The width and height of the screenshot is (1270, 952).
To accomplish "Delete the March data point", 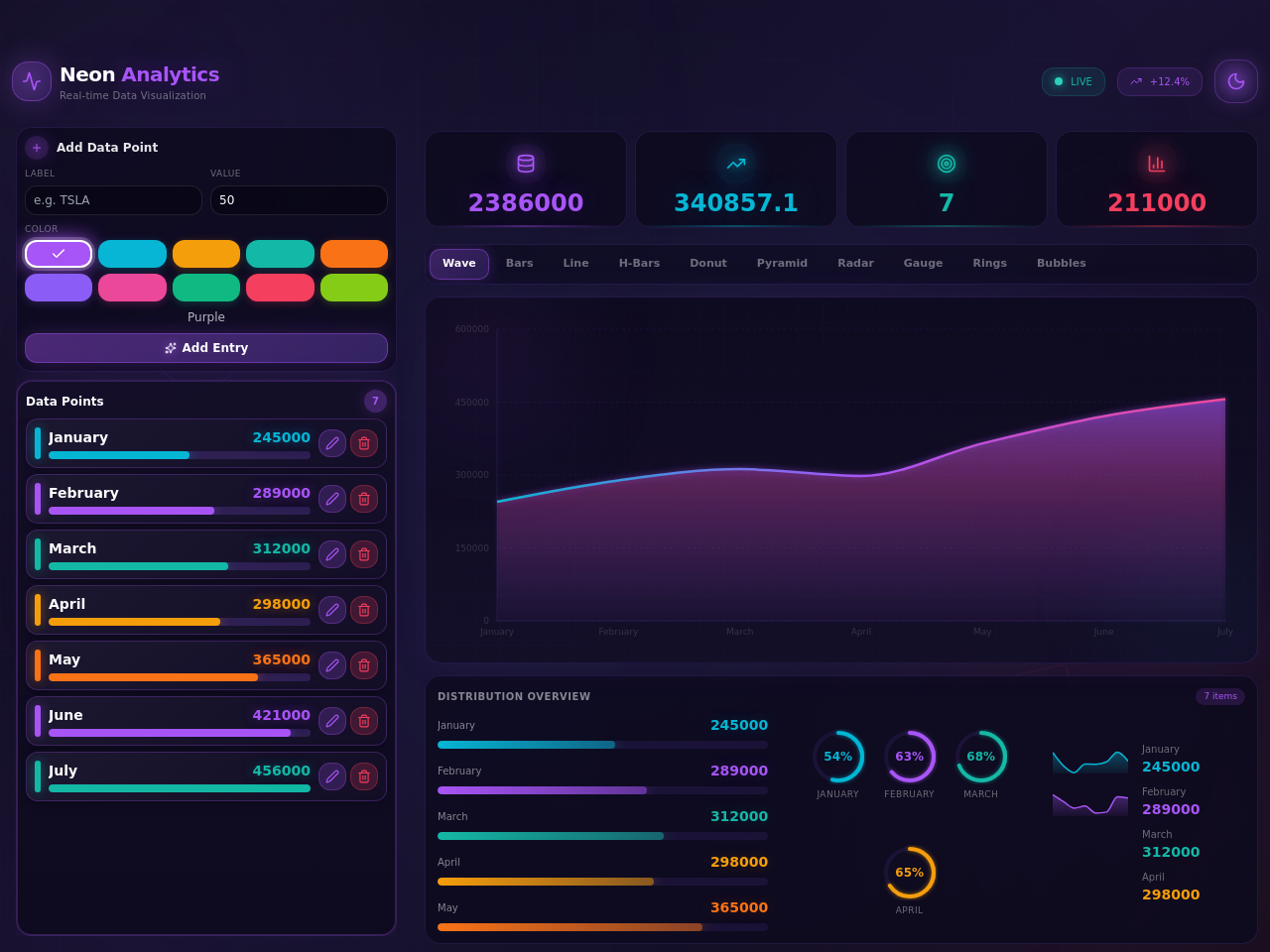I will [364, 554].
